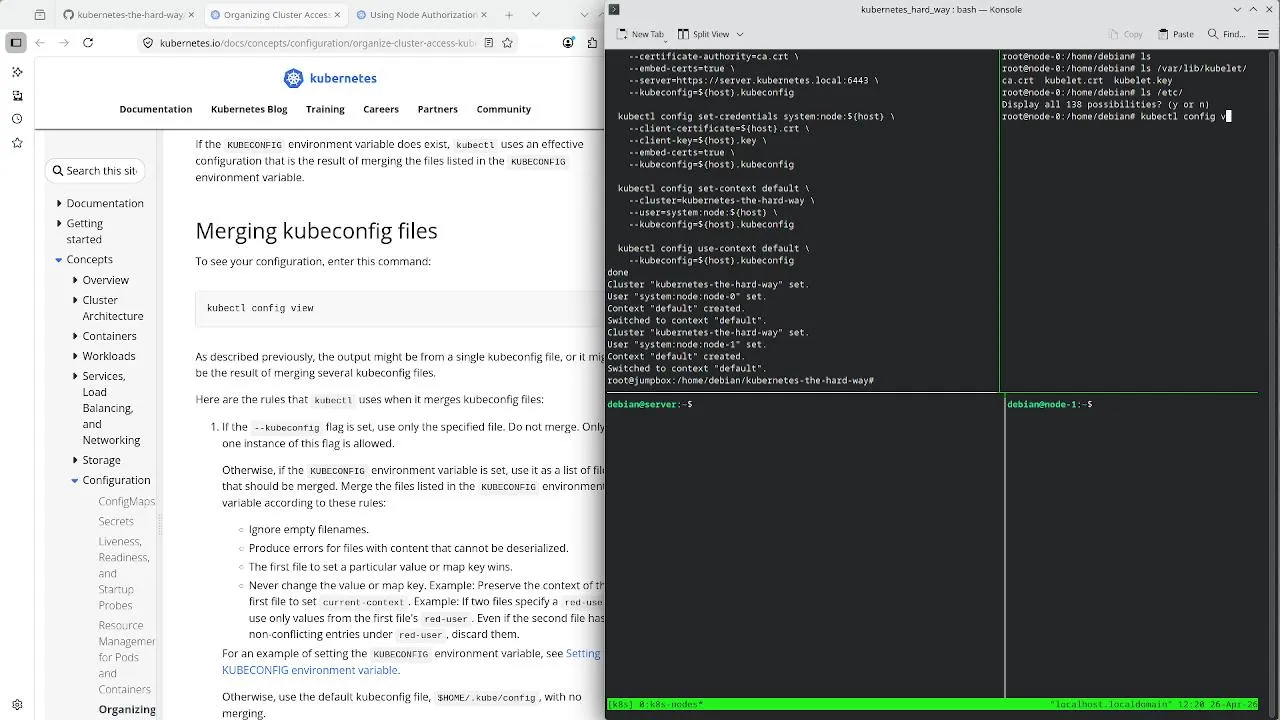The width and height of the screenshot is (1280, 720).
Task: Bookmark this page with star icon
Action: pos(507,43)
